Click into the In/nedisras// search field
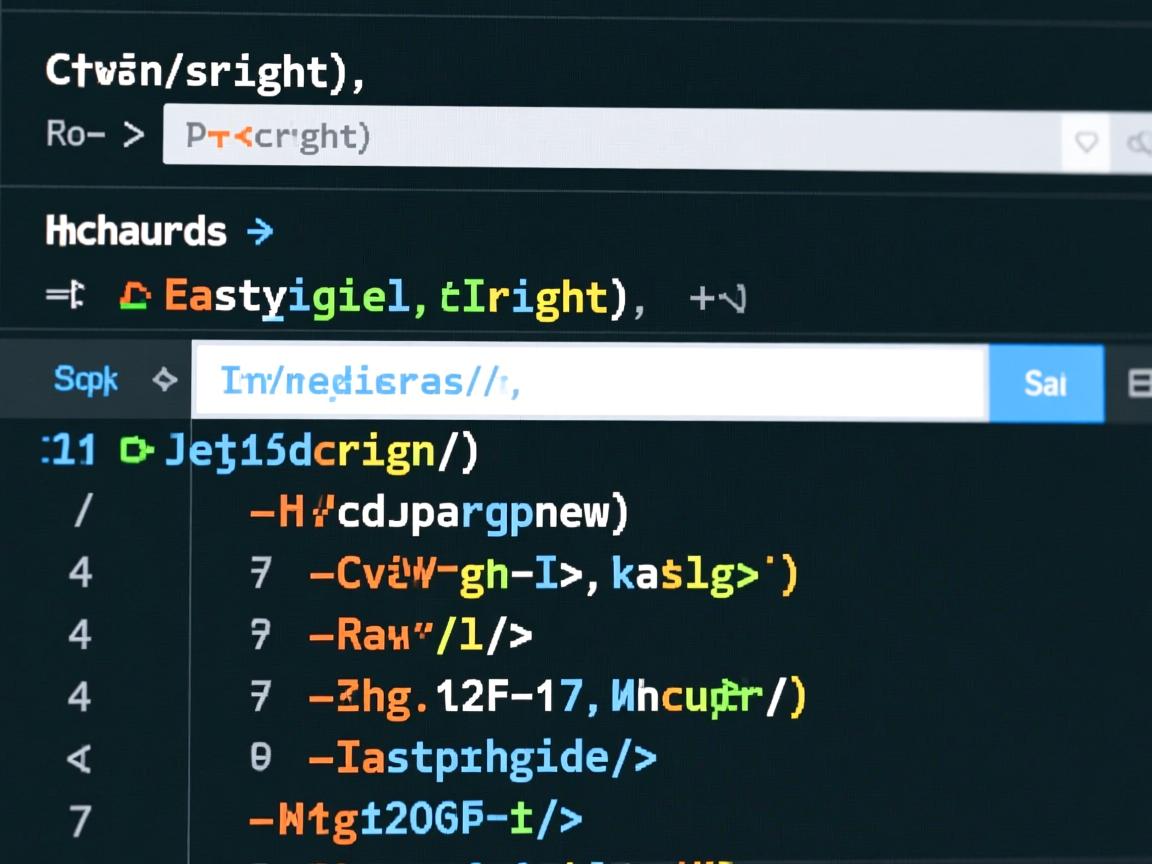The image size is (1152, 864). (x=590, y=382)
